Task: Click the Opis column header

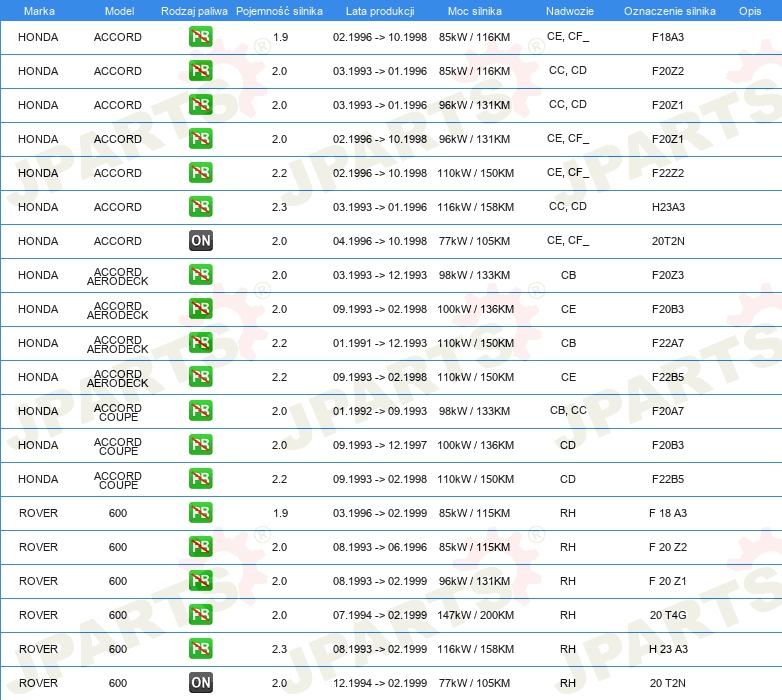Action: 749,10
